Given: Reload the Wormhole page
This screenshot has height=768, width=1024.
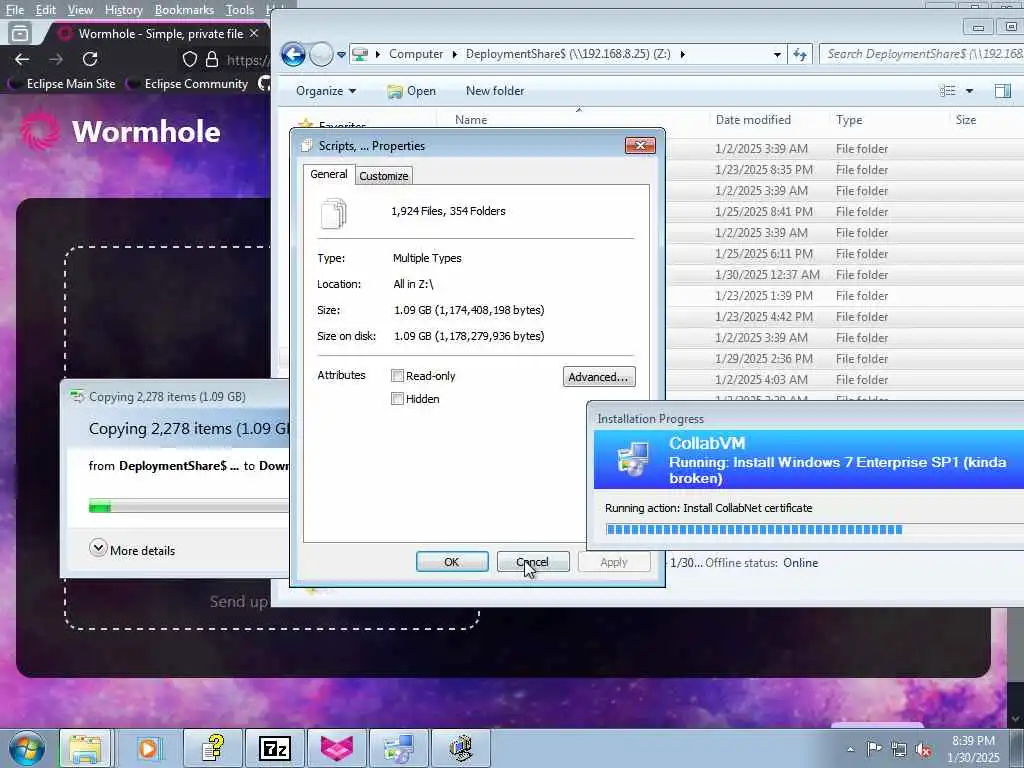Looking at the screenshot, I should coord(90,59).
